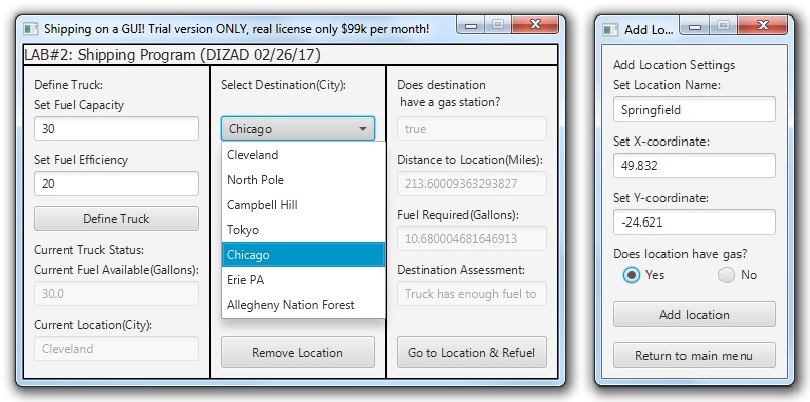Select Erie PA from the city list

point(303,280)
